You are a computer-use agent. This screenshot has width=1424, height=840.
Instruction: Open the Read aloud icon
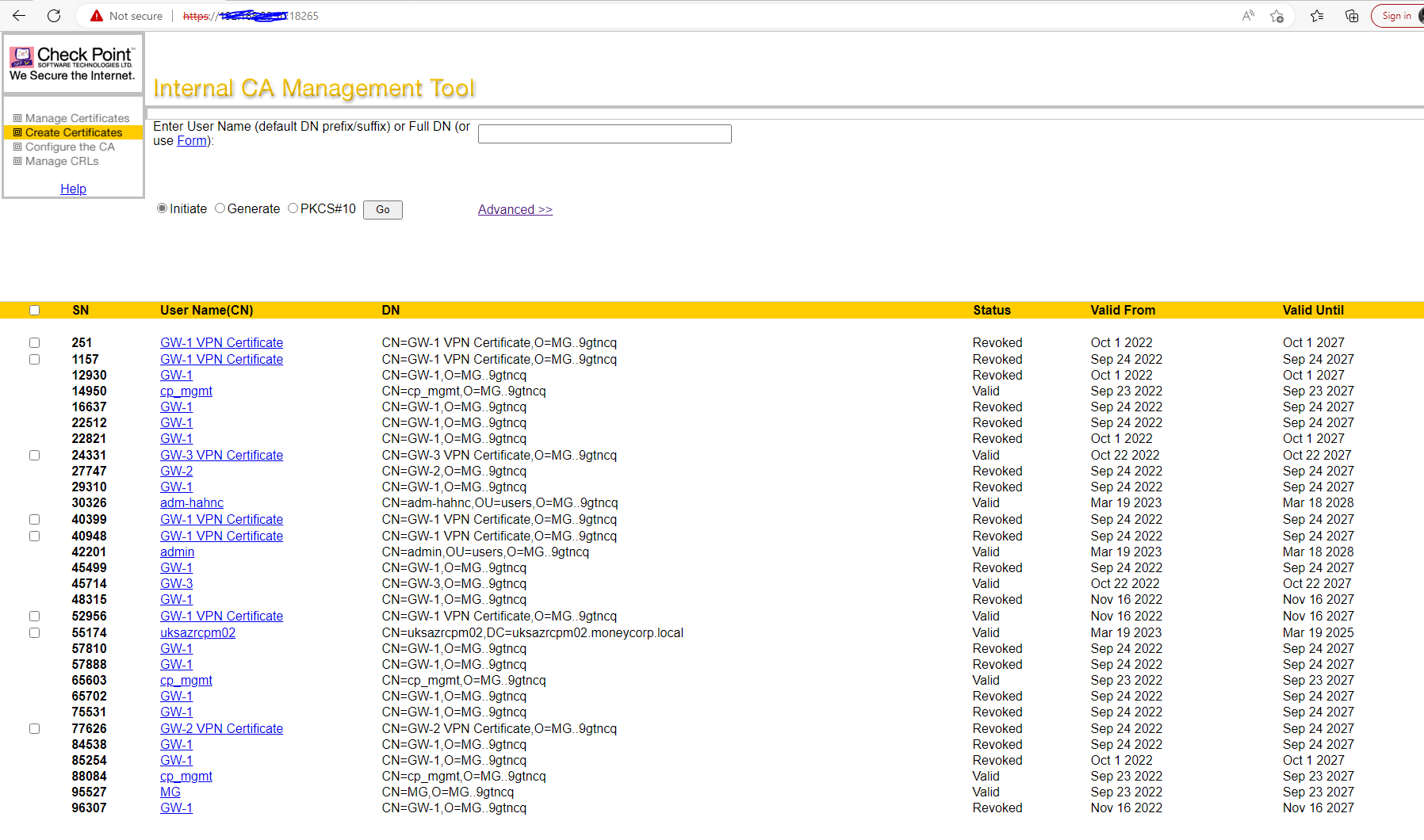1247,16
